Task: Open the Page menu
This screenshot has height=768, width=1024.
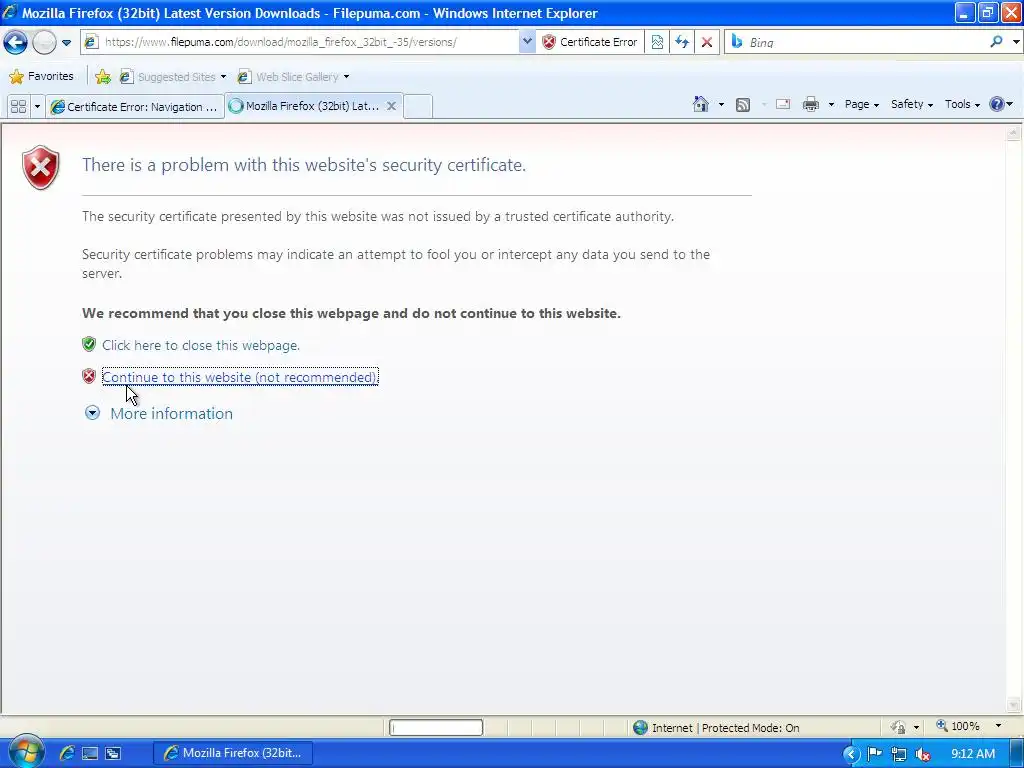Action: click(x=861, y=104)
